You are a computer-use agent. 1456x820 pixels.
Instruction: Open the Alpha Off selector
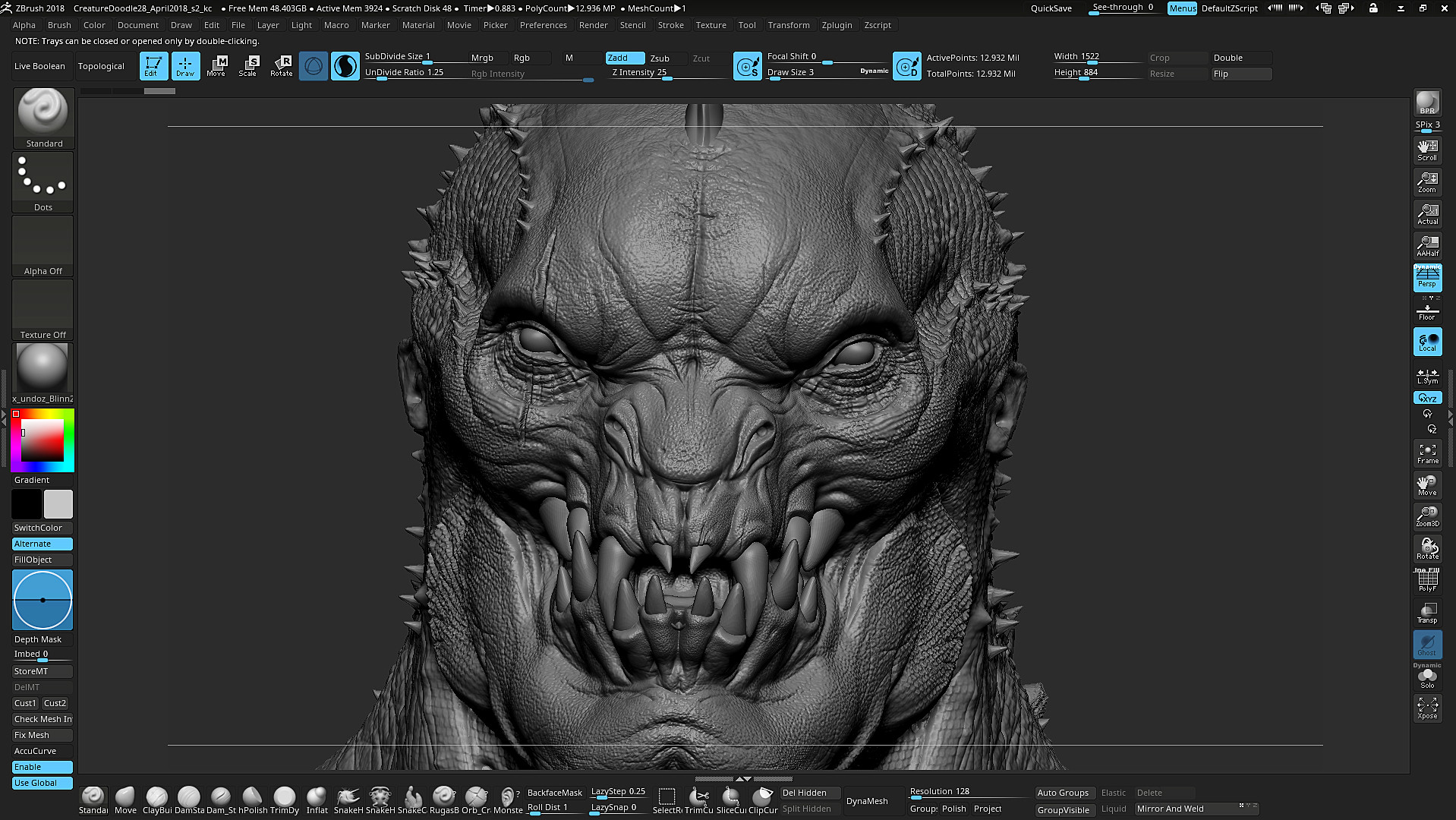(43, 245)
